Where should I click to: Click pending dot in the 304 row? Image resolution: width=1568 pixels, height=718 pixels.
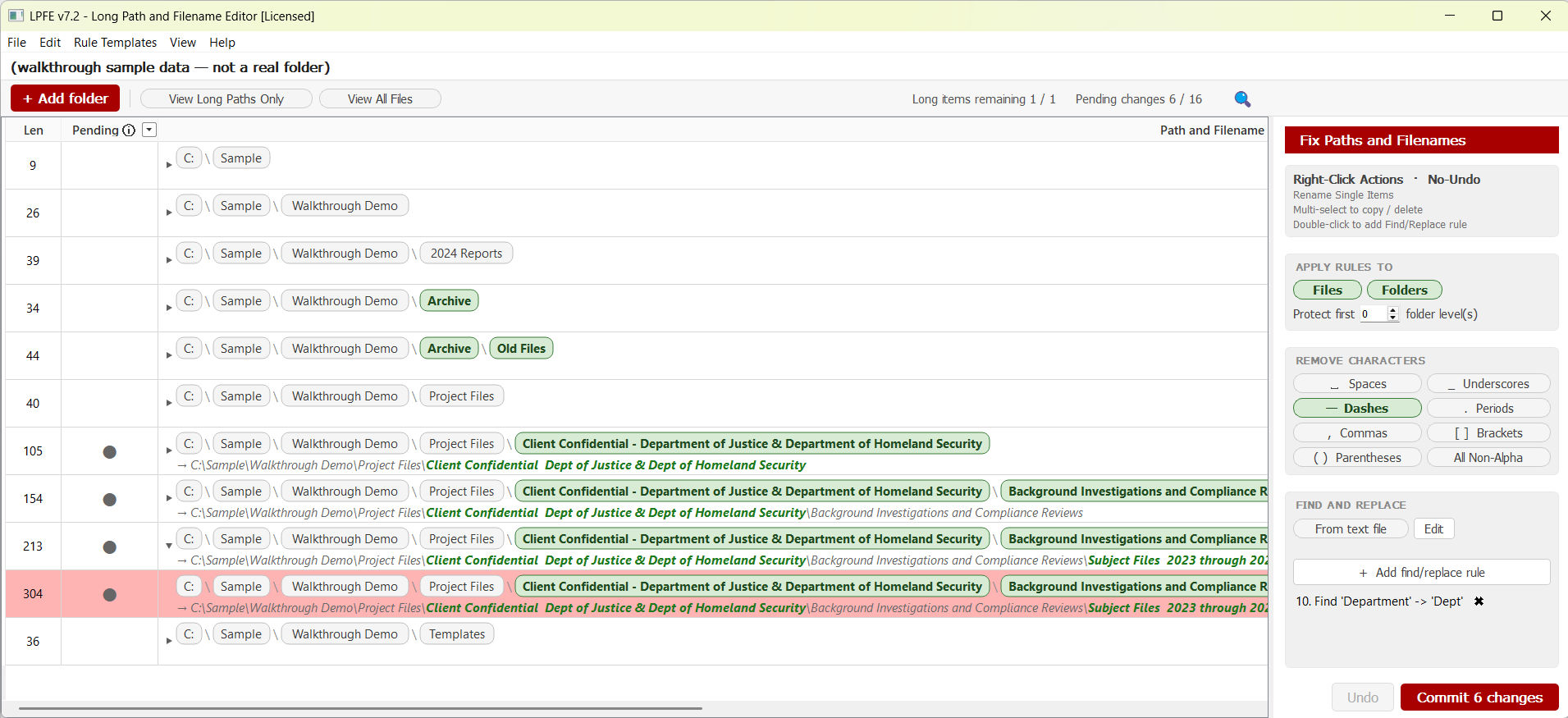[109, 595]
